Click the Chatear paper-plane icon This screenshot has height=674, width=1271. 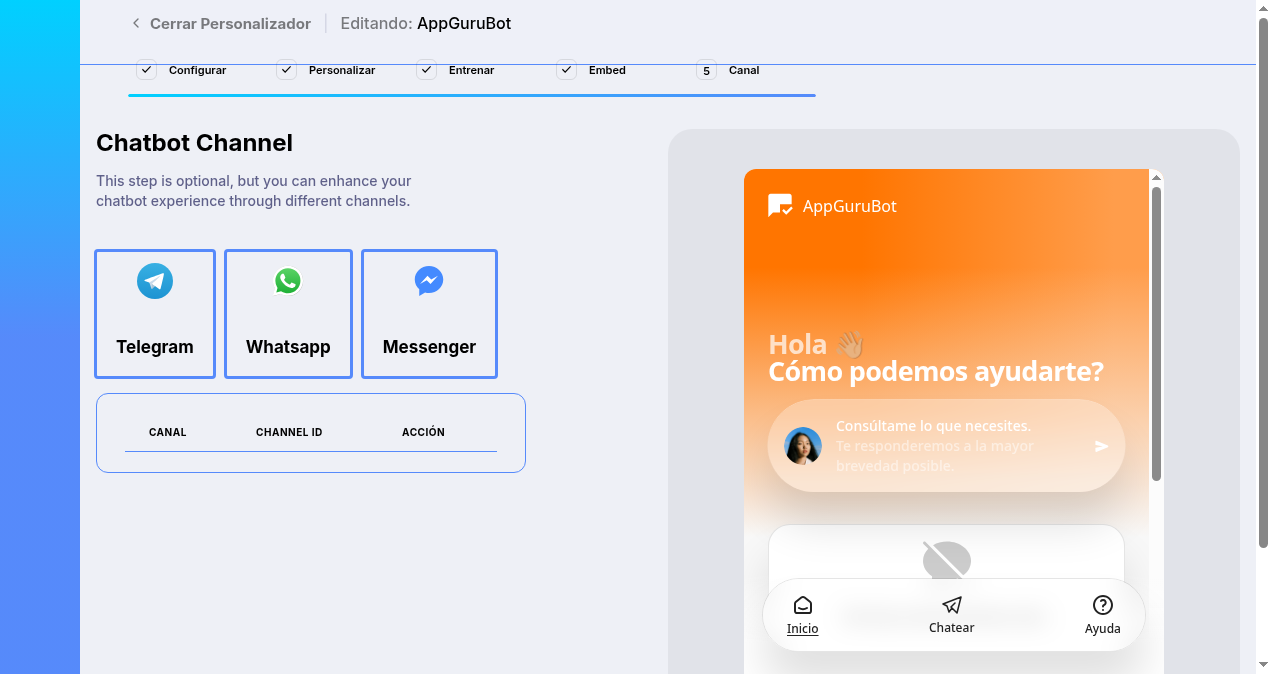[x=952, y=605]
